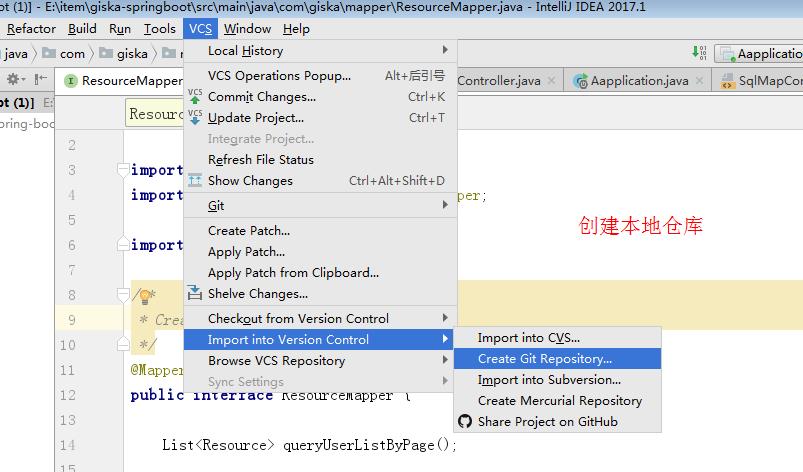
Task: Switch to ResourceMapper editor tab
Action: [x=123, y=81]
